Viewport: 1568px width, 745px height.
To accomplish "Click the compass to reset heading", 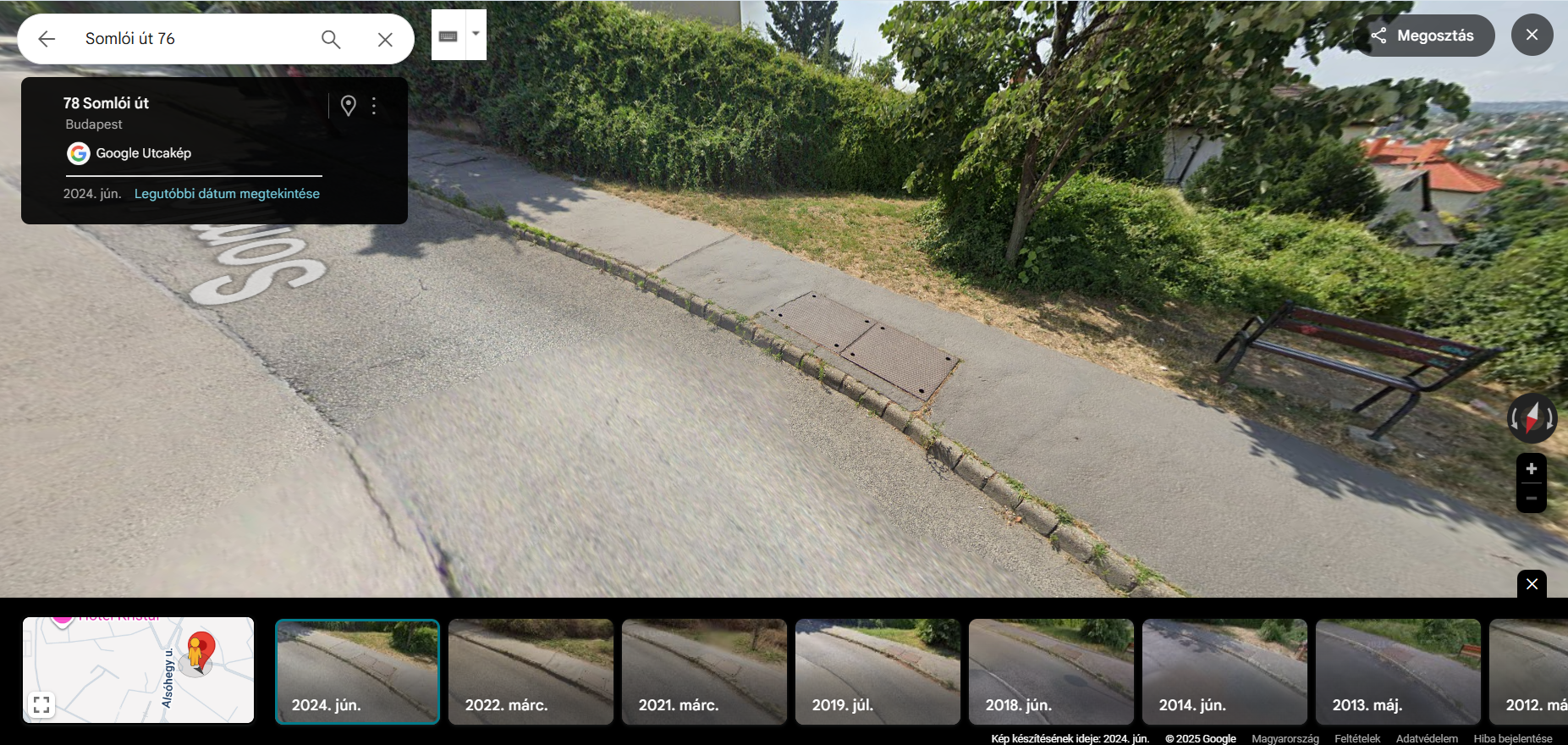I will [1532, 418].
